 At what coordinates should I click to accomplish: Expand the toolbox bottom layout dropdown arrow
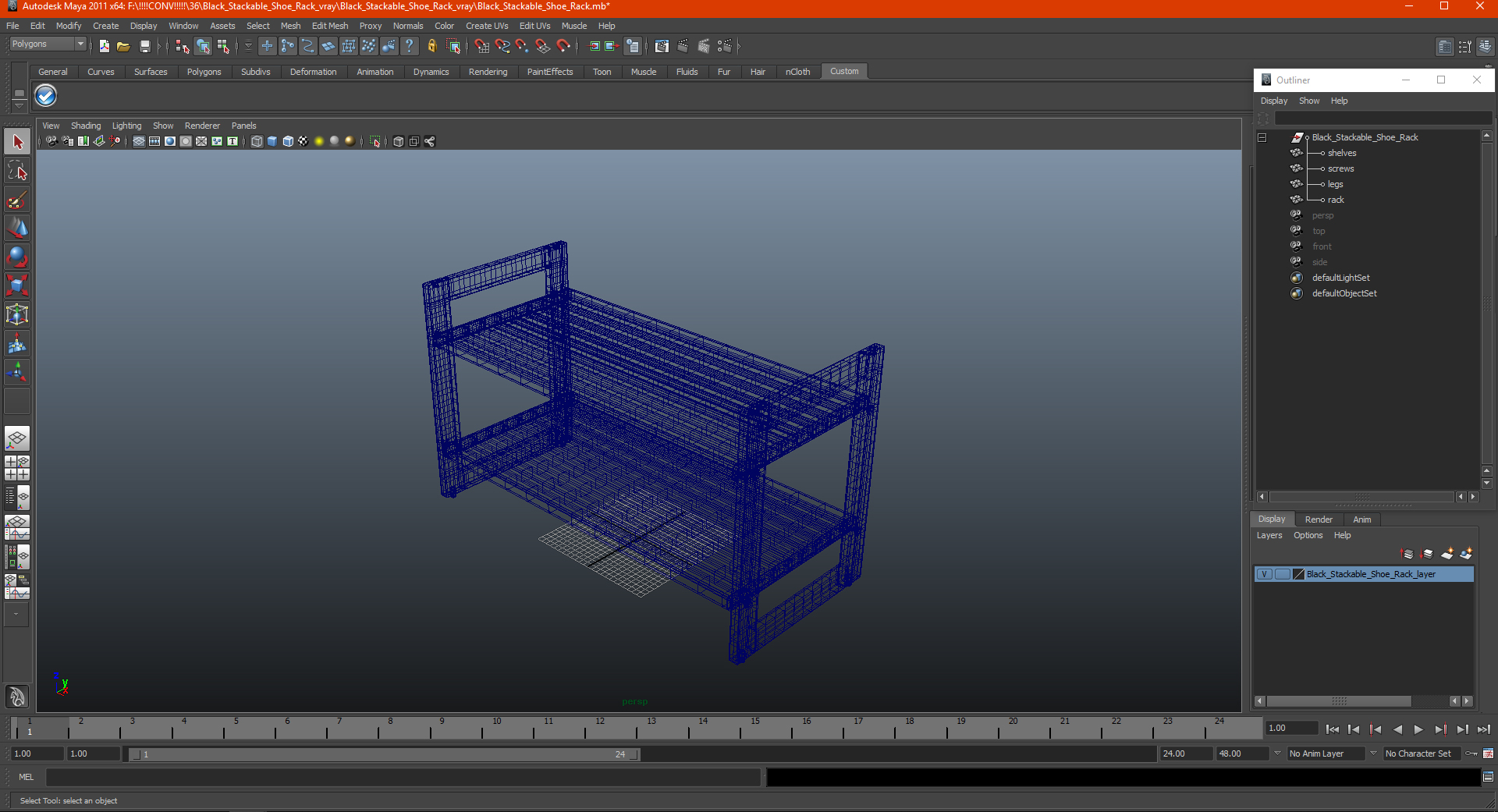[16, 615]
